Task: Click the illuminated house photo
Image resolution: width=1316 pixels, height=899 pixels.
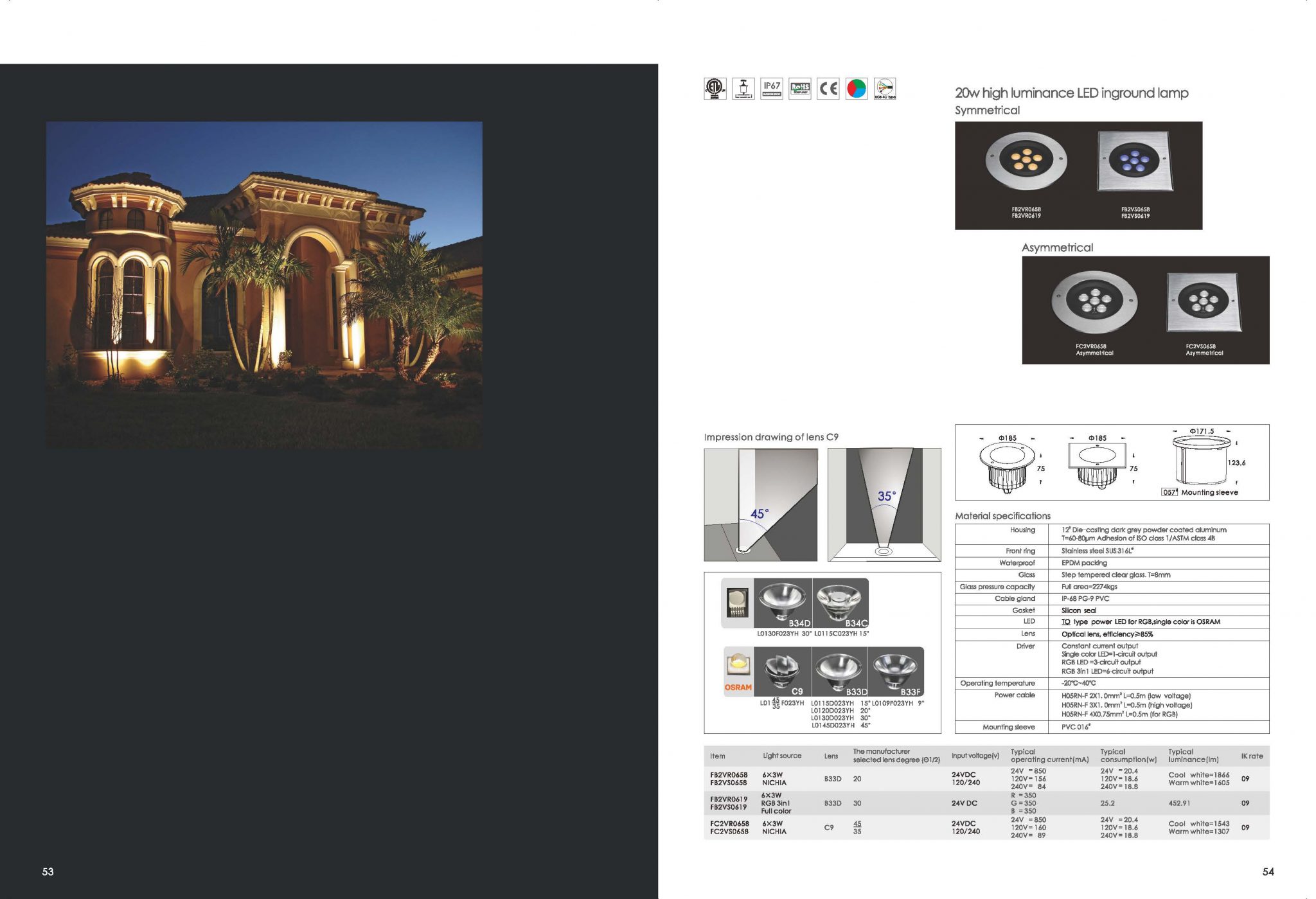Action: (x=264, y=285)
